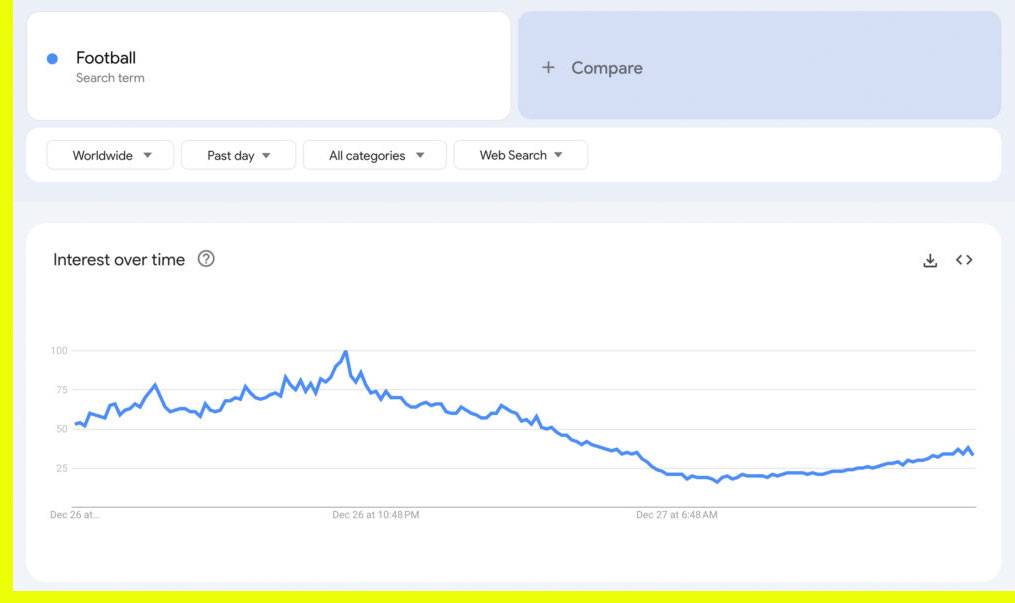Click the Interest over time heading
The image size is (1015, 603).
(119, 260)
